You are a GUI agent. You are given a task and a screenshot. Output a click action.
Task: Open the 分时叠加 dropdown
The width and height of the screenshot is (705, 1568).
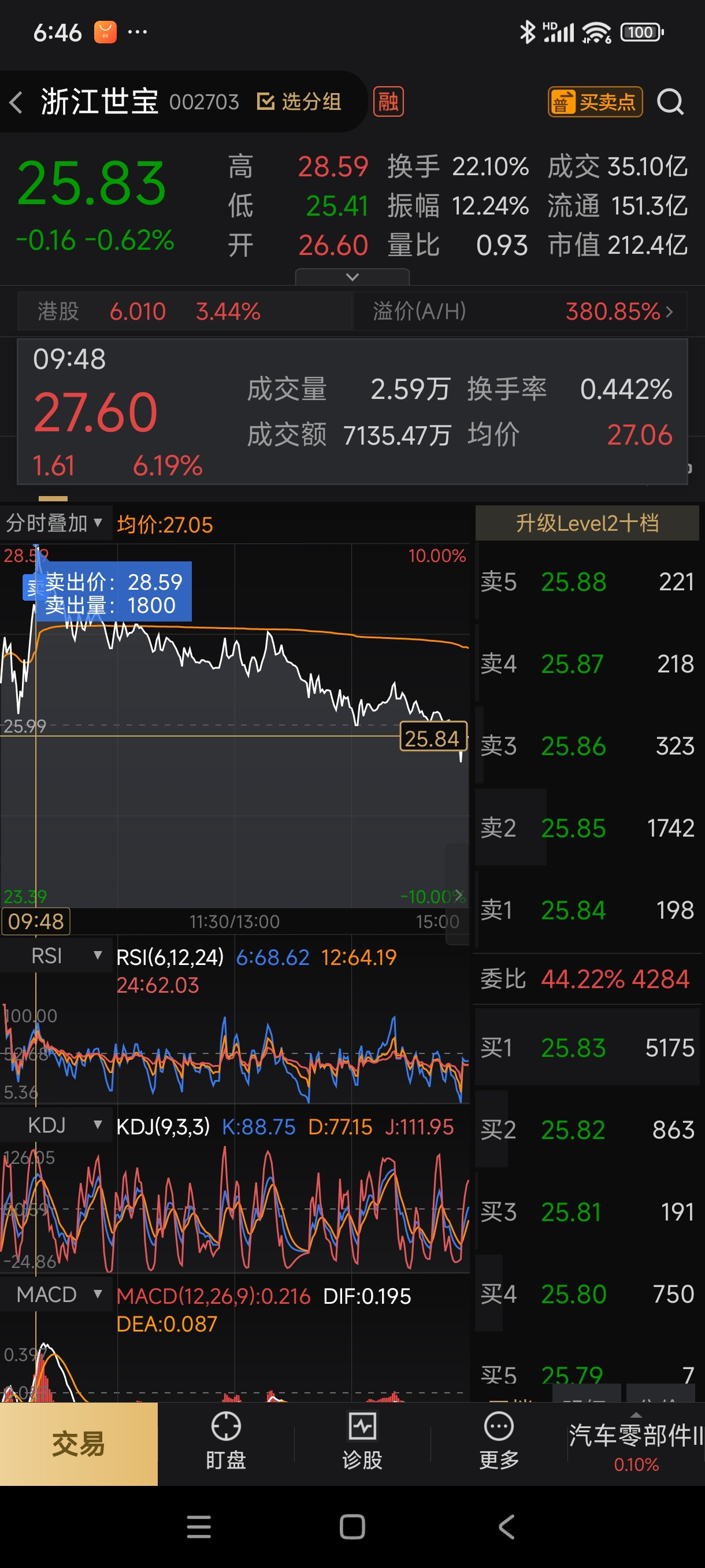coord(55,523)
